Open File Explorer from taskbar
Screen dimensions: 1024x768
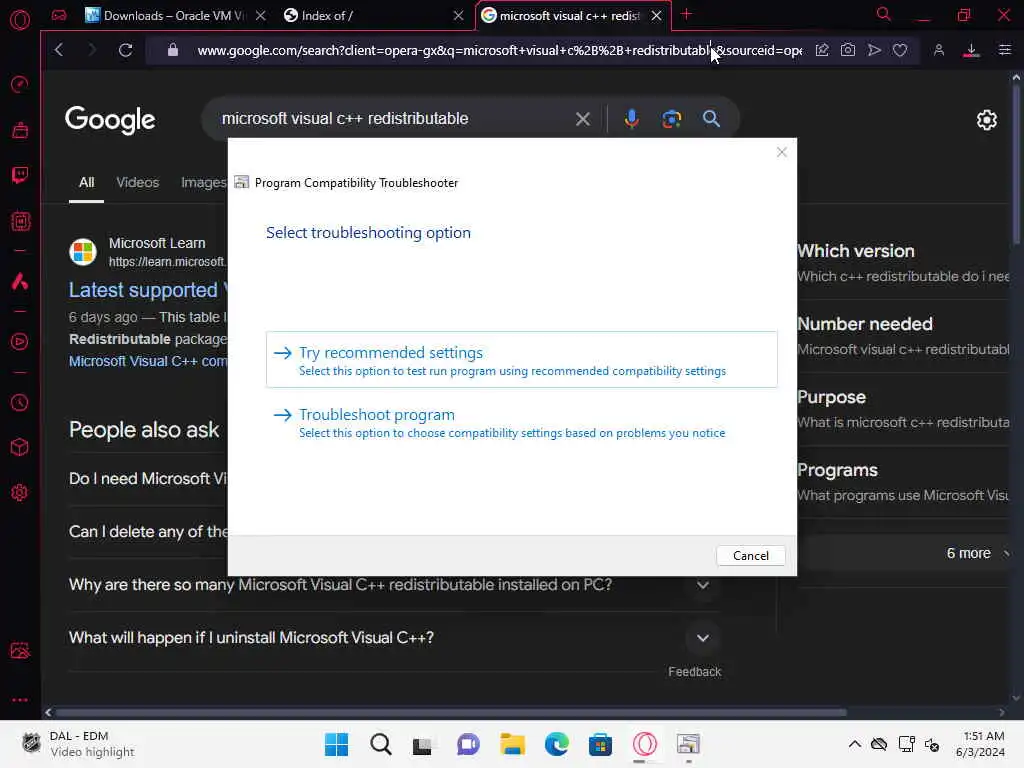[513, 744]
